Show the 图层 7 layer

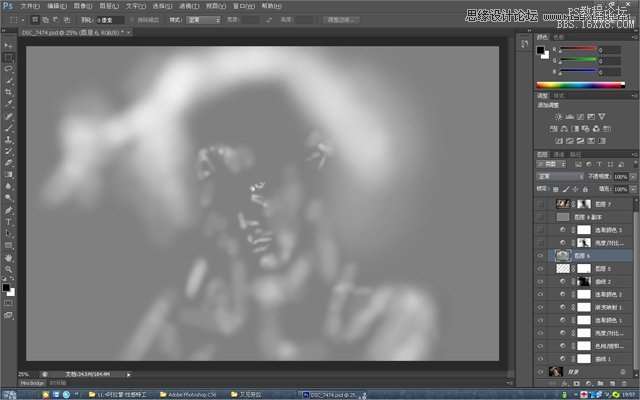point(540,203)
